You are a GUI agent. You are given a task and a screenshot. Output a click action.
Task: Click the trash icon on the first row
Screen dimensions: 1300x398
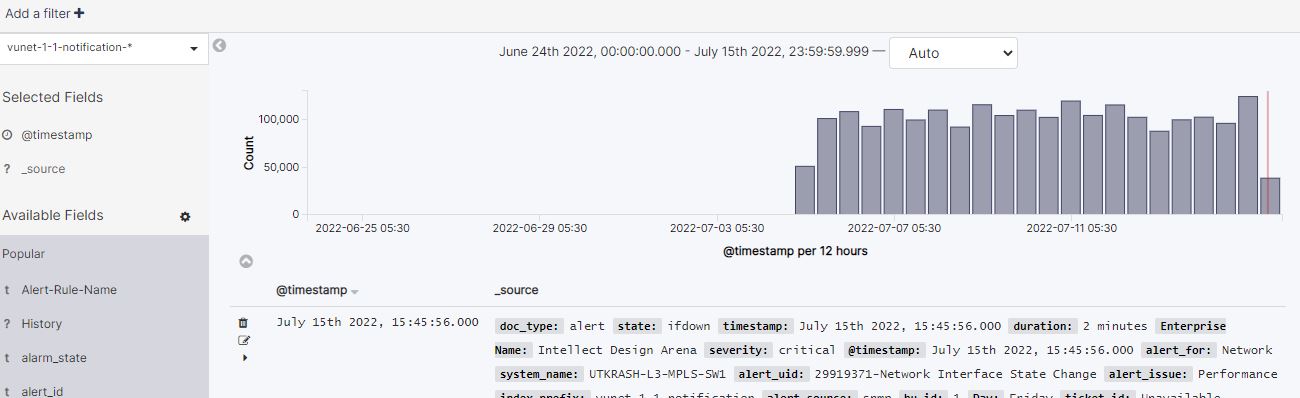(x=243, y=323)
